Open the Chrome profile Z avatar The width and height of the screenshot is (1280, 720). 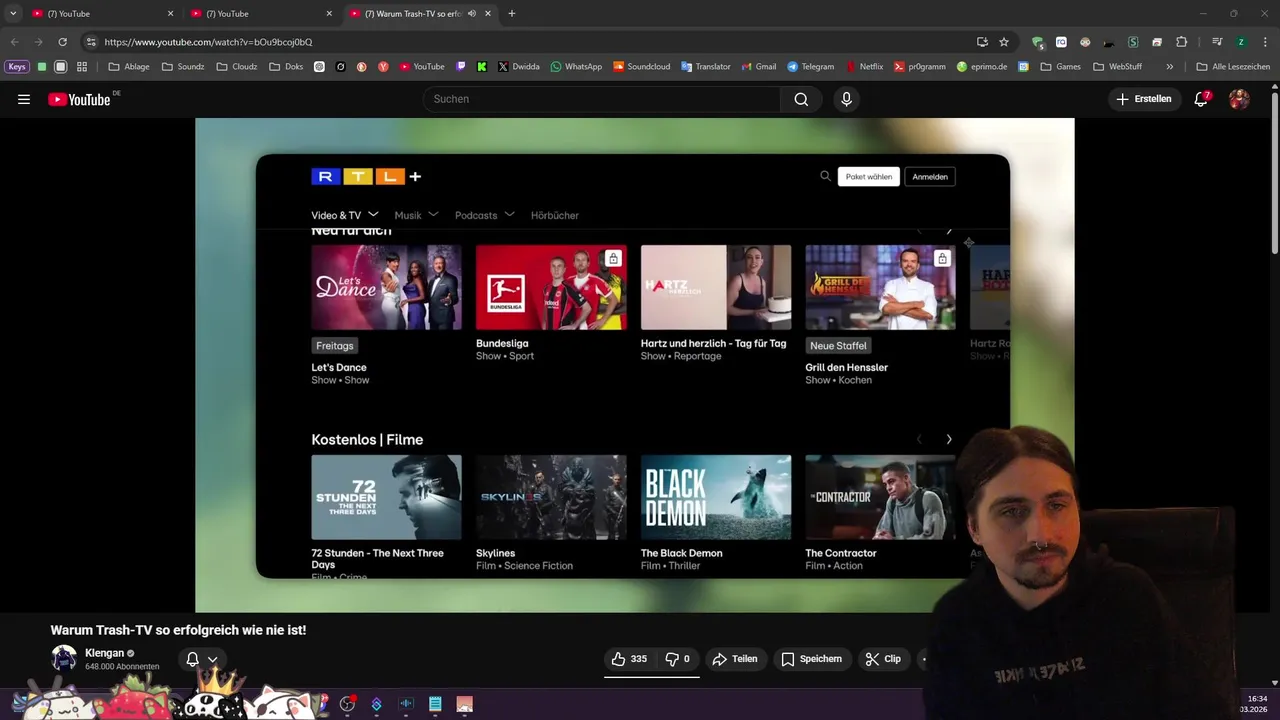[x=1241, y=42]
